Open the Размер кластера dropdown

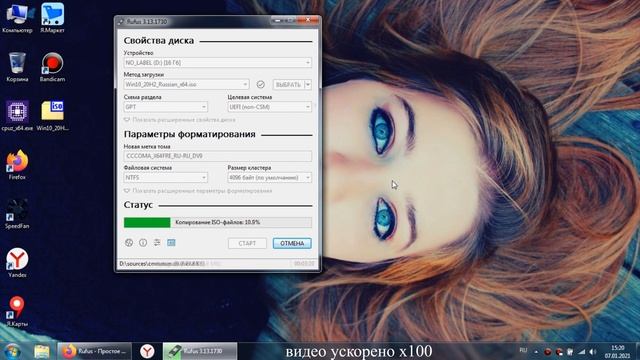270,178
